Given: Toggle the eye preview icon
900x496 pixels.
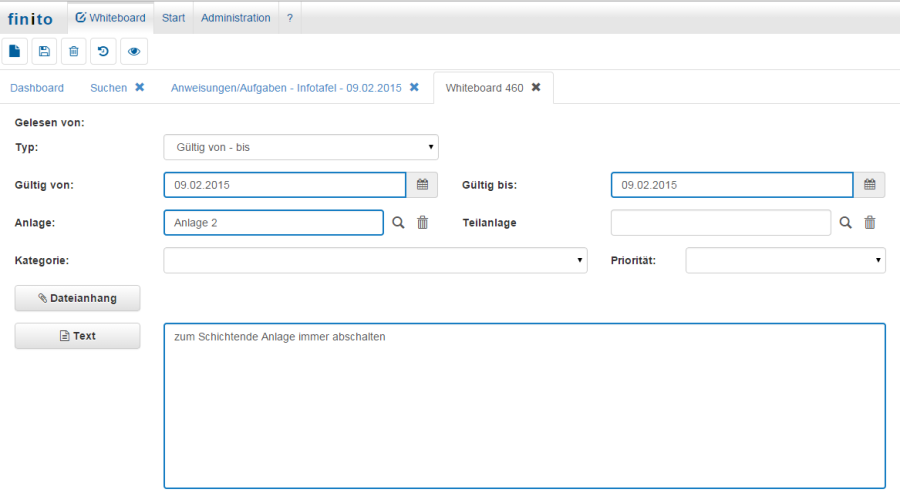Looking at the screenshot, I should click(134, 51).
